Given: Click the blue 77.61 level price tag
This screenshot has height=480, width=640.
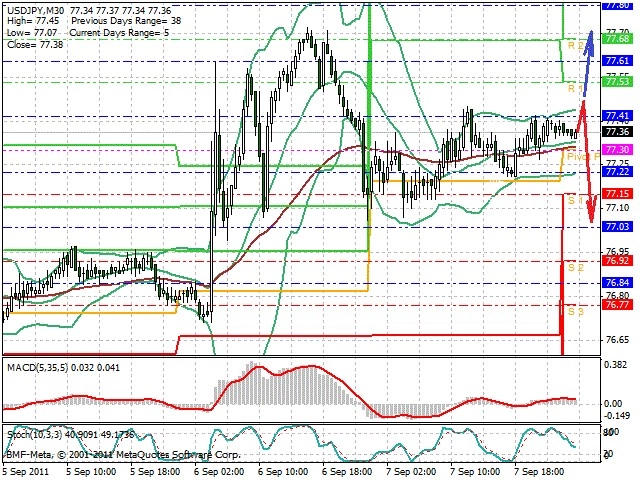Looking at the screenshot, I should coord(618,61).
